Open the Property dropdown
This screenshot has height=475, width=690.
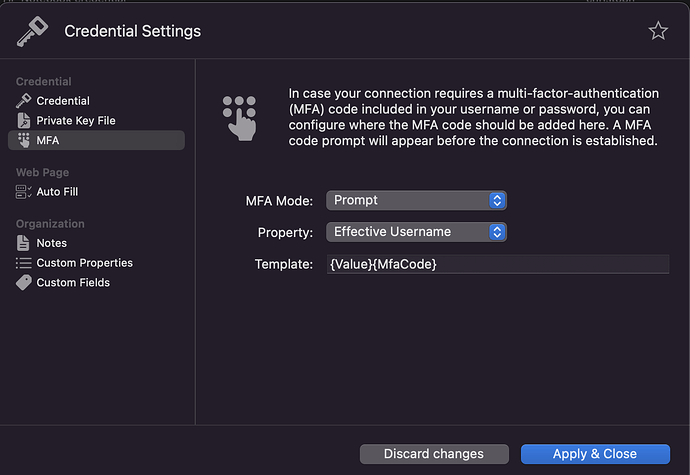[416, 232]
